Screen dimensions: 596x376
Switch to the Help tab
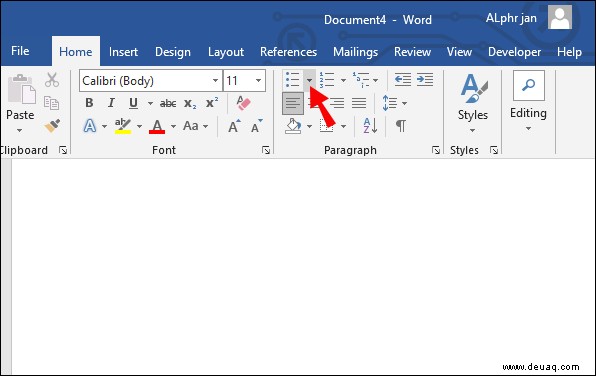569,52
